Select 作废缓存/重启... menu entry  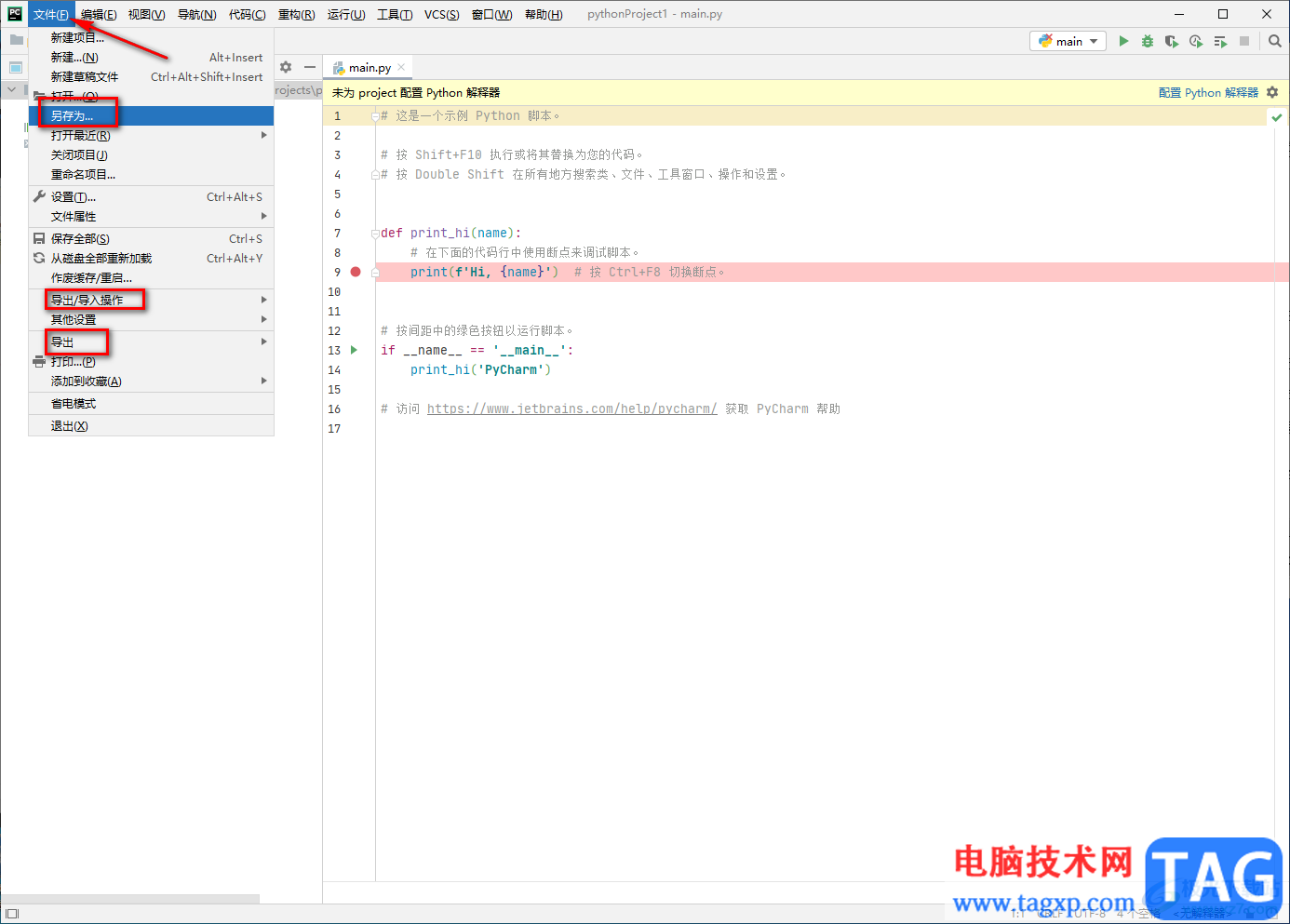151,277
